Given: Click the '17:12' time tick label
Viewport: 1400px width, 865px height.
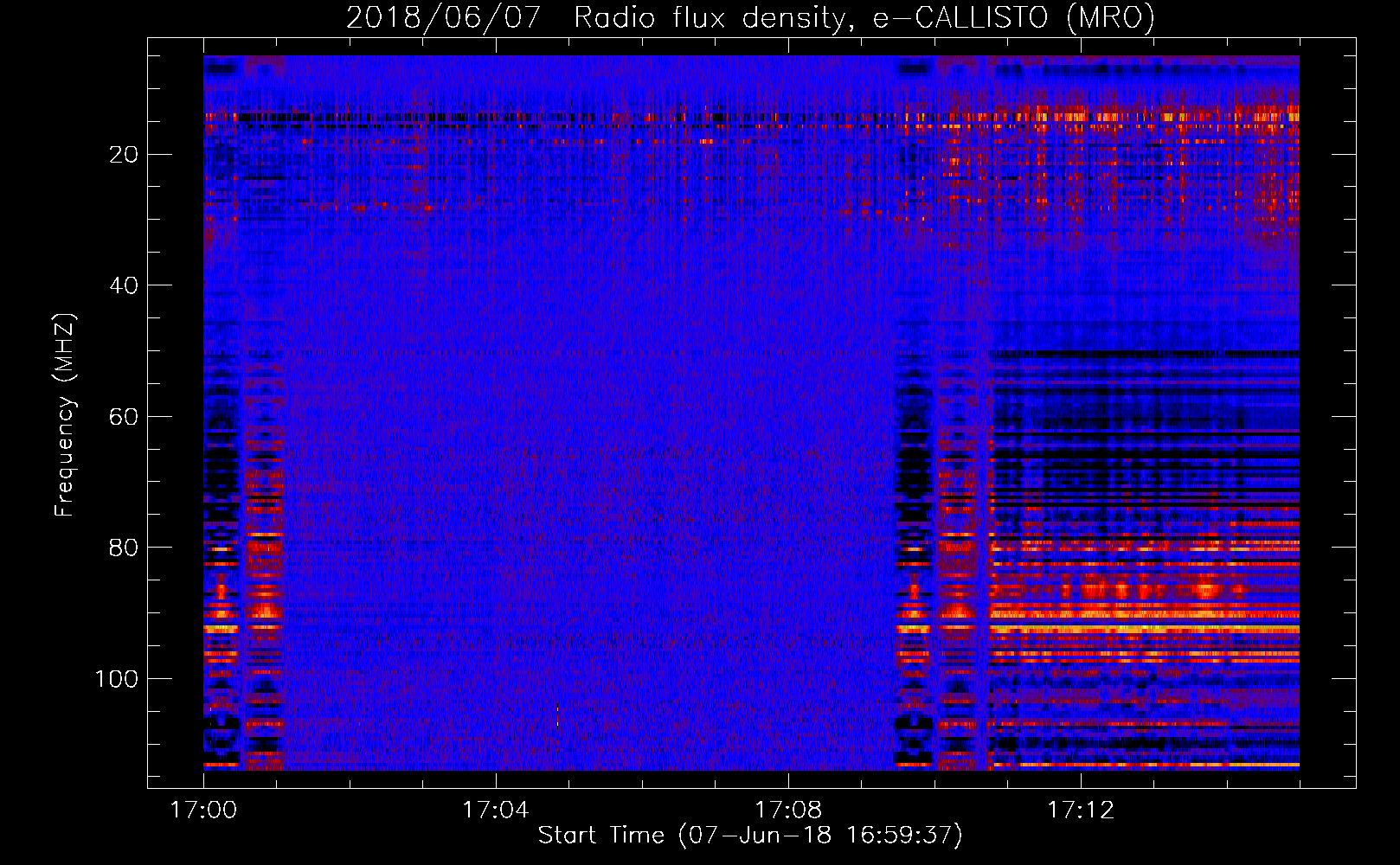Looking at the screenshot, I should point(1081,811).
